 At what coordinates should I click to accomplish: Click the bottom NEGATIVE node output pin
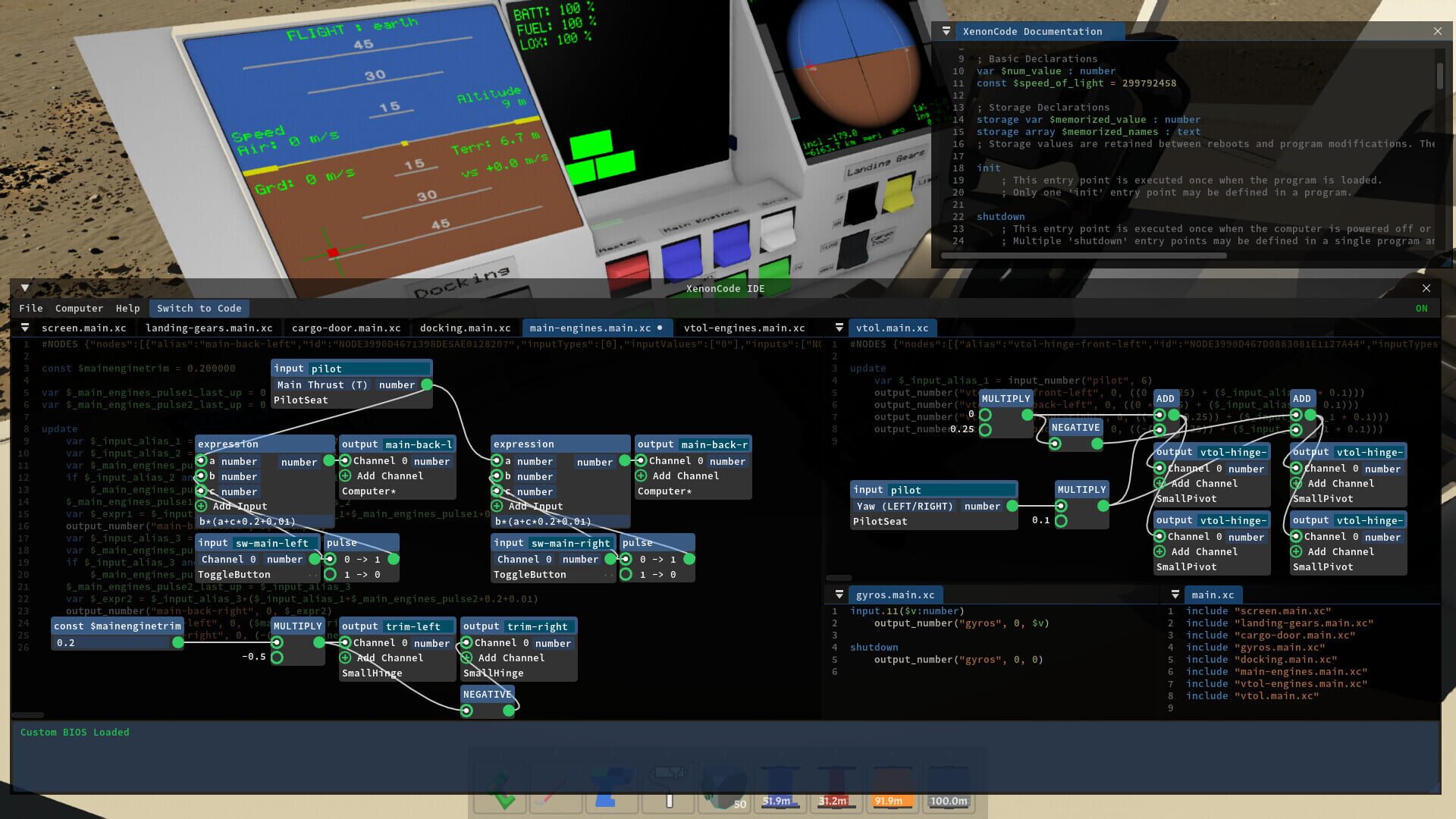pos(509,711)
